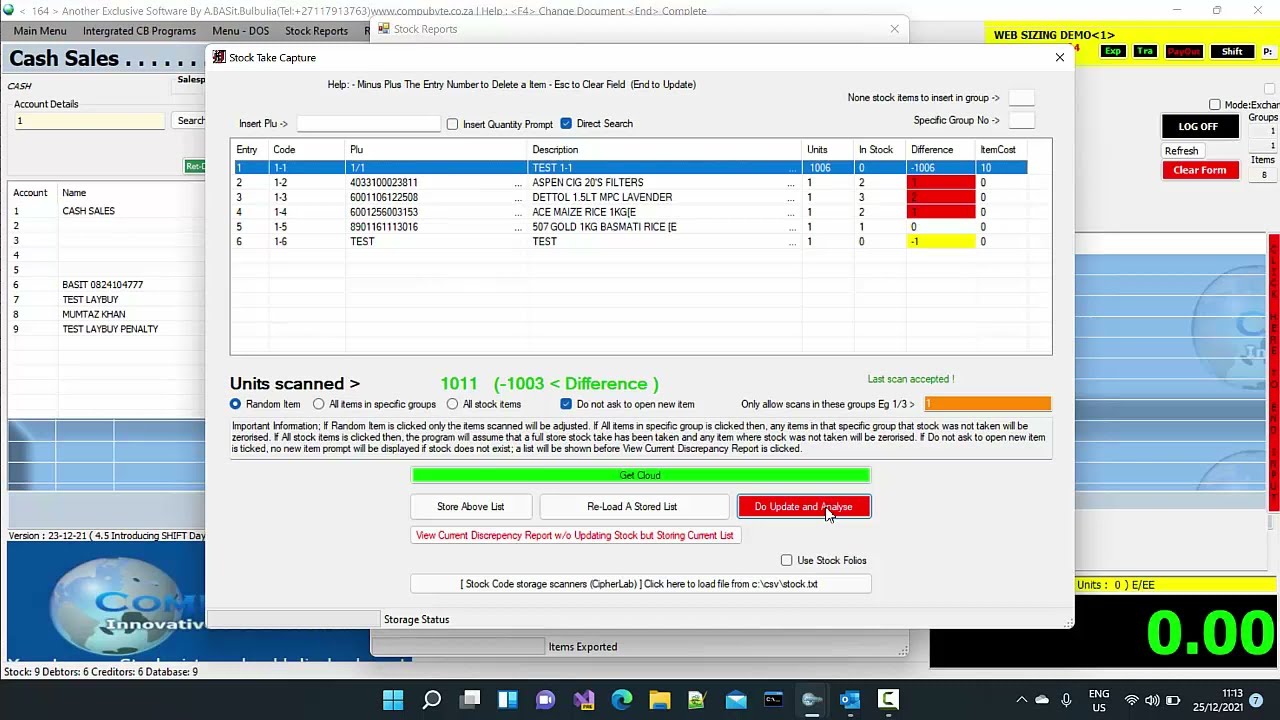Select All items in specific groups
1280x720 pixels.
tap(318, 404)
